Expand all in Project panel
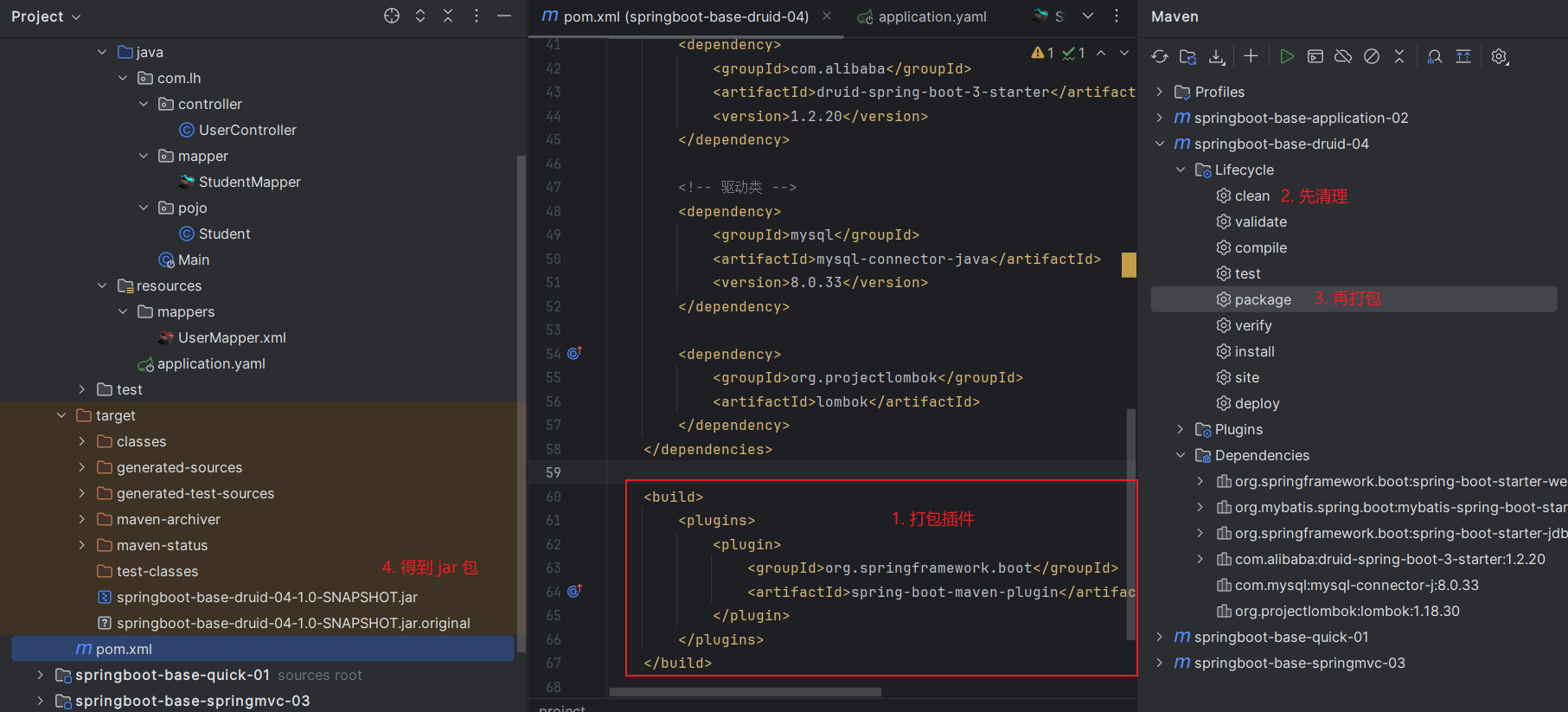This screenshot has height=712, width=1568. pyautogui.click(x=420, y=16)
